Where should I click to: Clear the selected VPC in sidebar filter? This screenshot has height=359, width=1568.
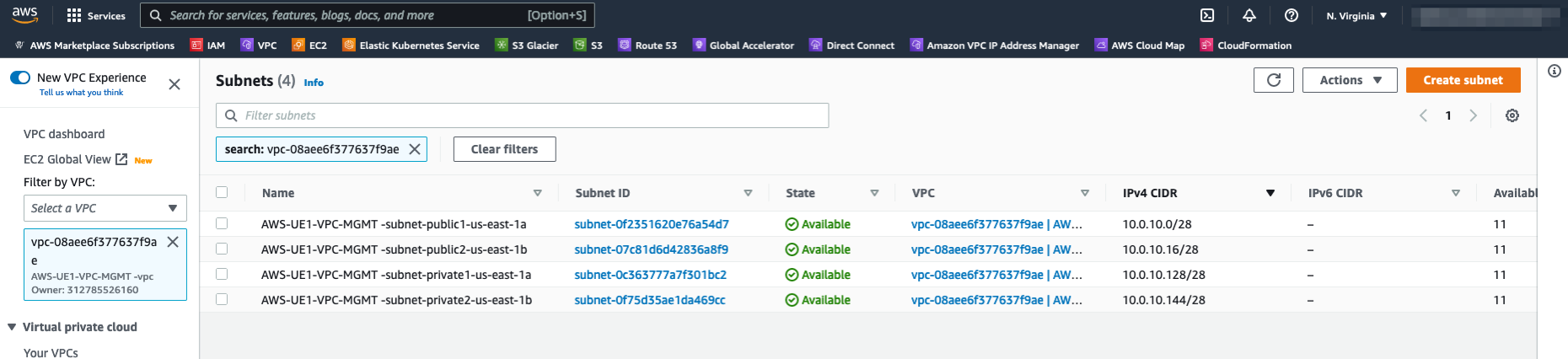coord(173,242)
